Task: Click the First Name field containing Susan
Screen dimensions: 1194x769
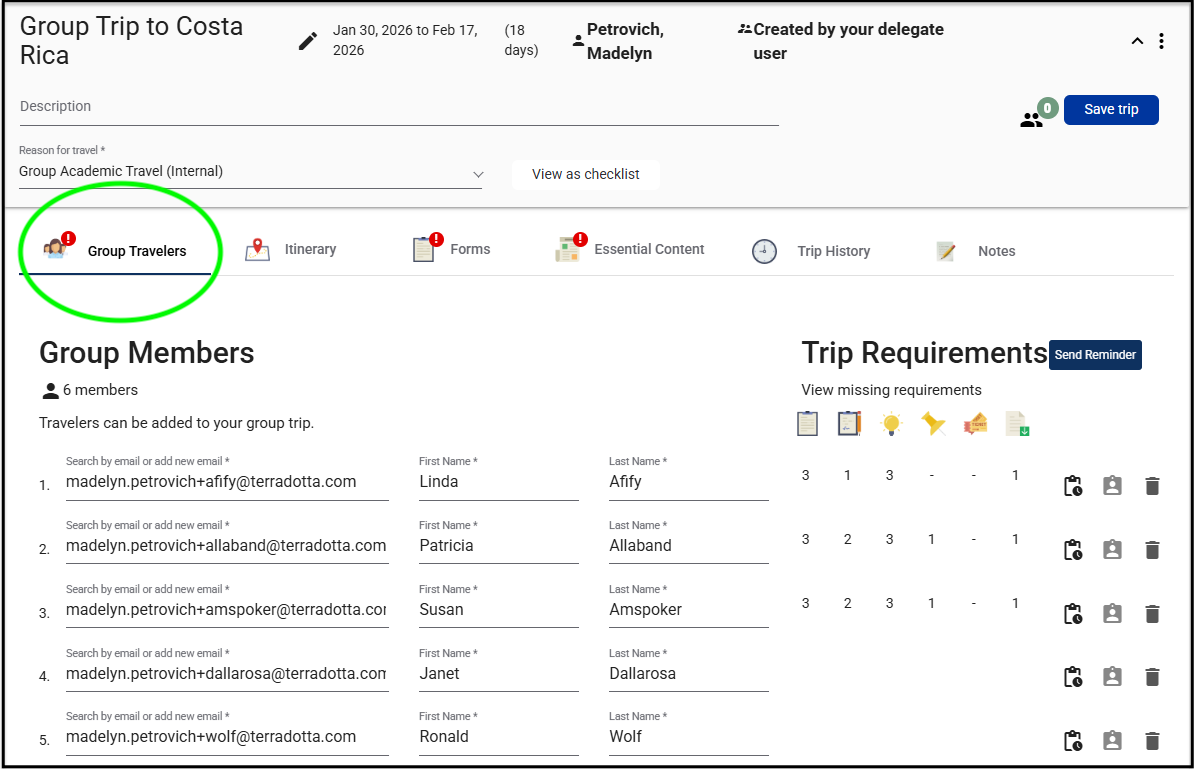Action: (499, 610)
